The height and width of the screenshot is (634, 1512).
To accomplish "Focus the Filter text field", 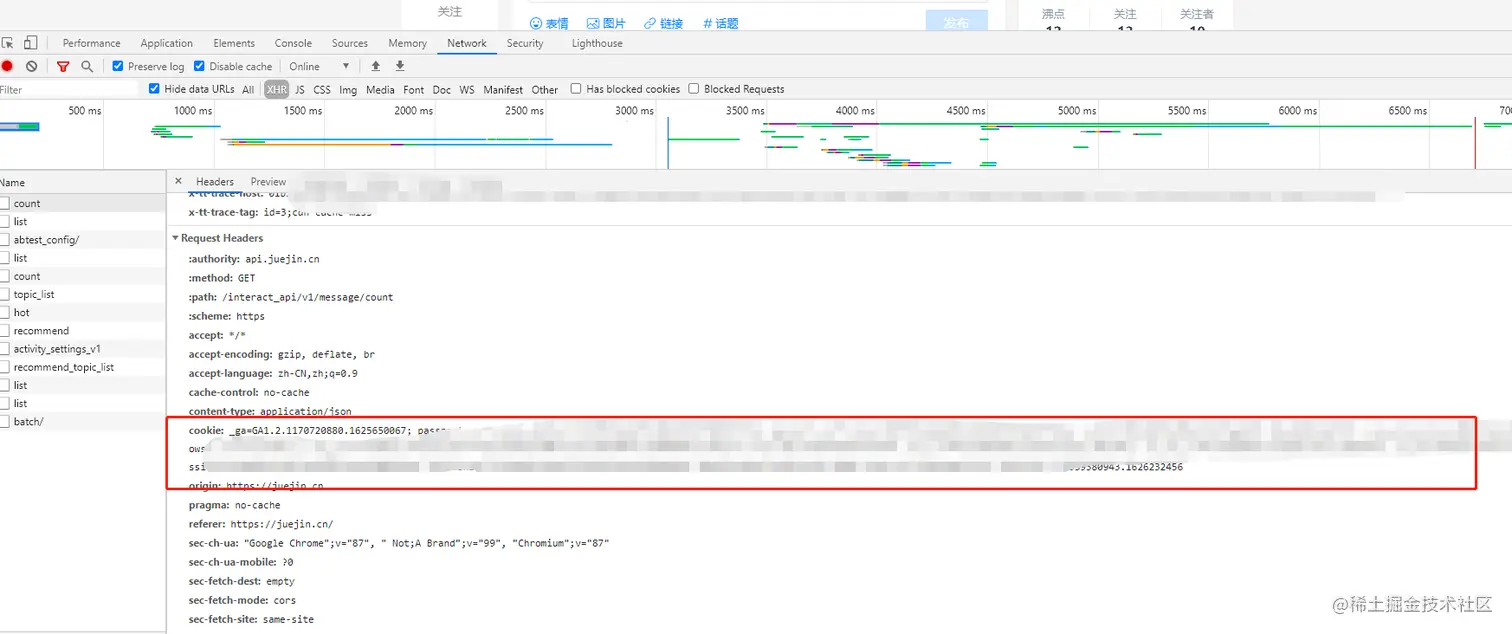I will 68,90.
